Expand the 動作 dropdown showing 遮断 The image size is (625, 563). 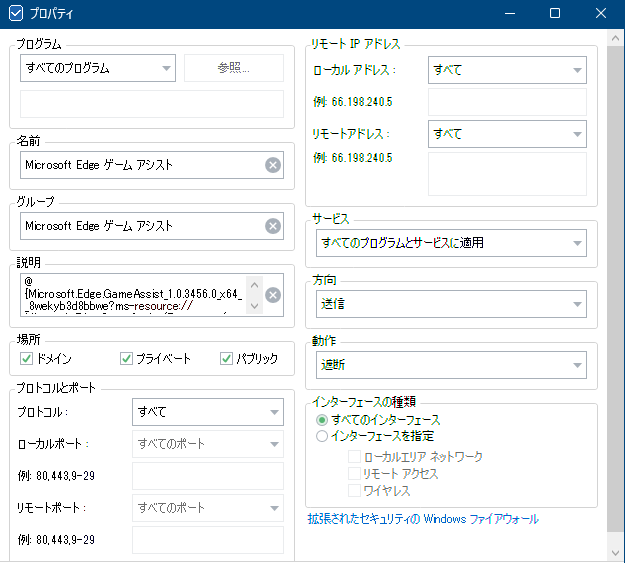pos(450,366)
